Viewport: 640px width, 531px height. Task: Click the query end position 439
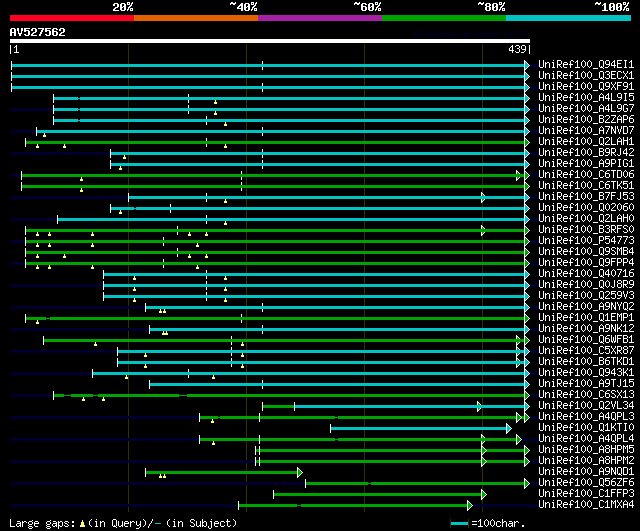(517, 49)
